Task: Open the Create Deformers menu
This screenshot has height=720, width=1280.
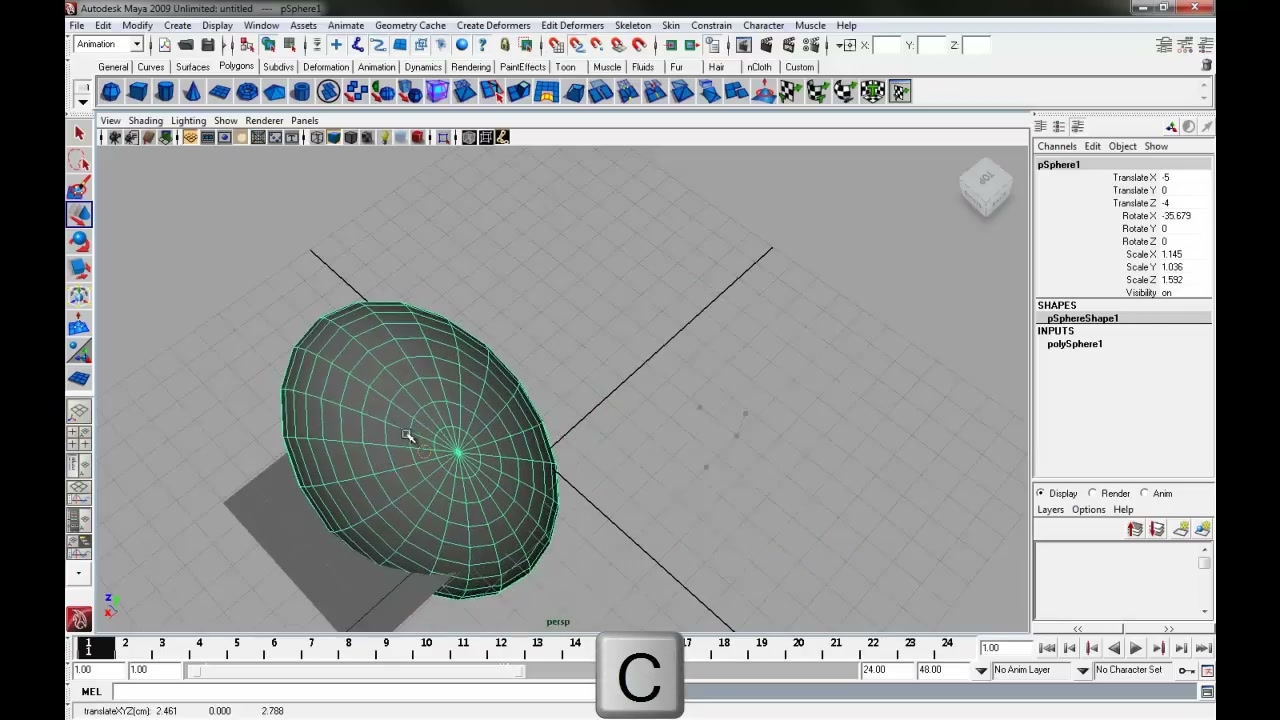Action: (494, 26)
